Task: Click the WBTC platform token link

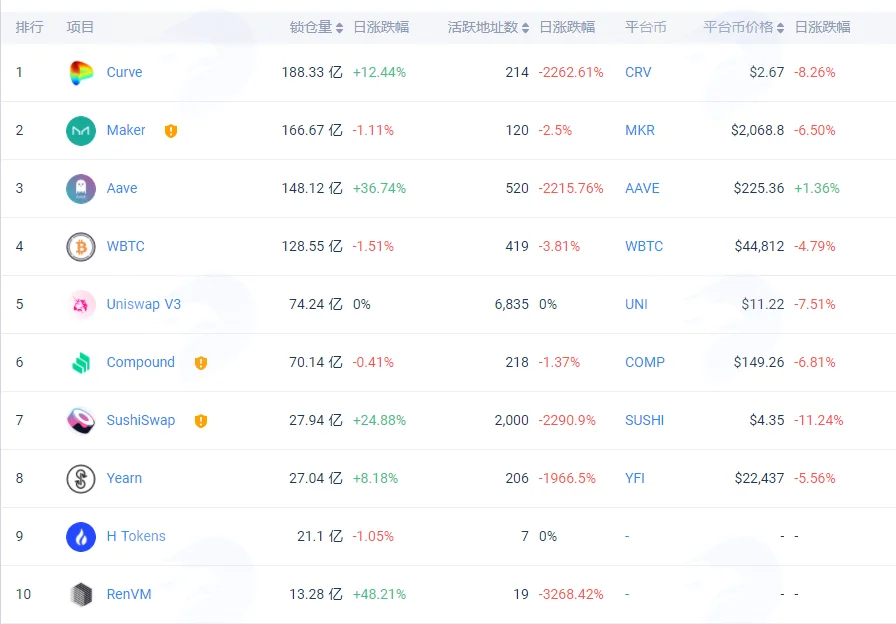Action: (x=644, y=246)
